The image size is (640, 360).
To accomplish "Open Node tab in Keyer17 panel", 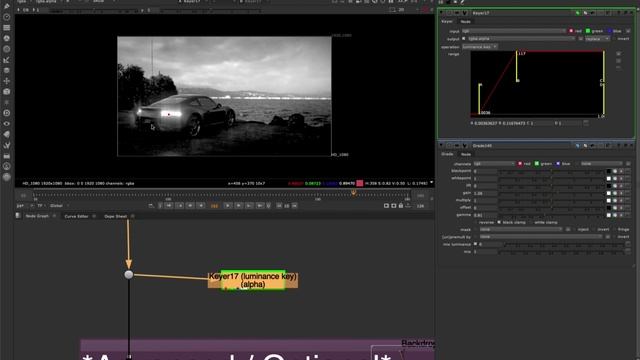I will click(x=465, y=22).
